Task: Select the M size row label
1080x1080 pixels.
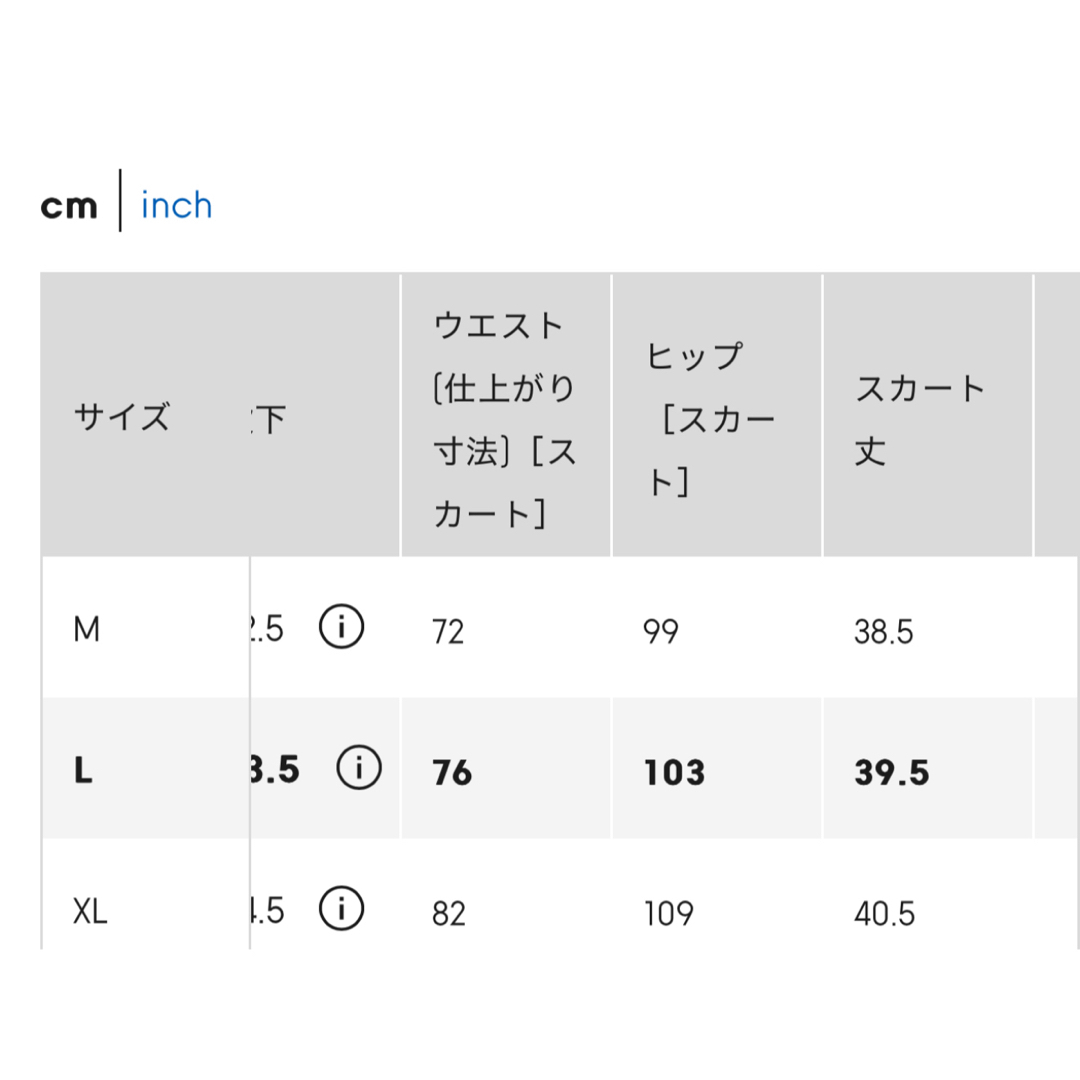Action: (87, 629)
